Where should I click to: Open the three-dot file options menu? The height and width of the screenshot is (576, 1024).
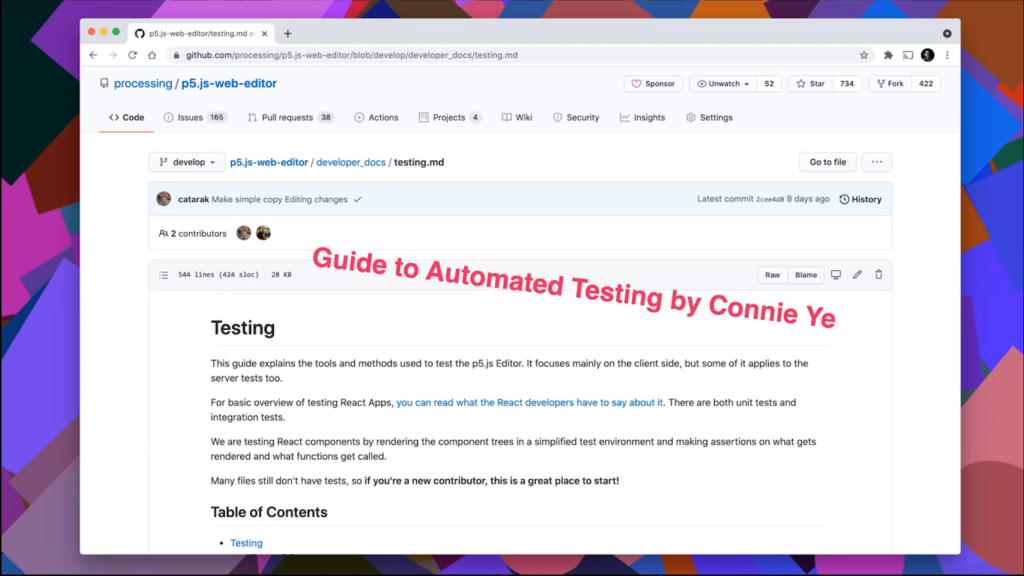tap(876, 162)
